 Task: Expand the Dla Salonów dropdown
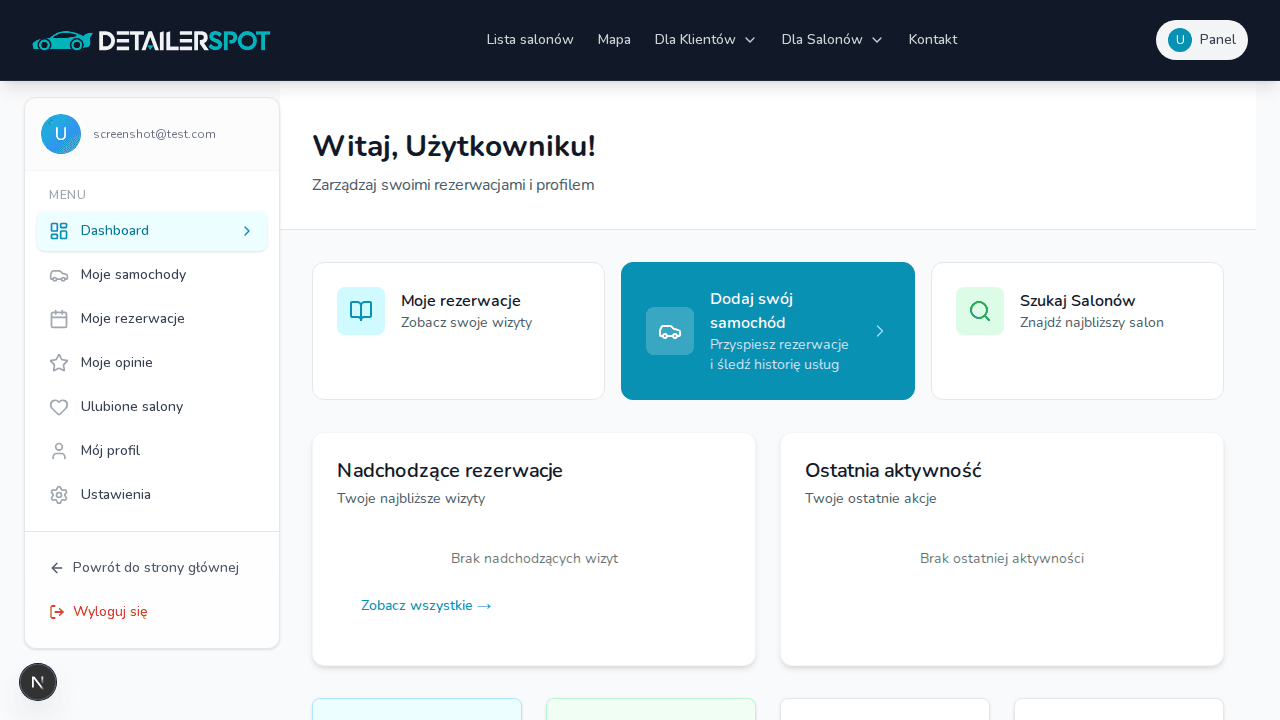coord(832,40)
